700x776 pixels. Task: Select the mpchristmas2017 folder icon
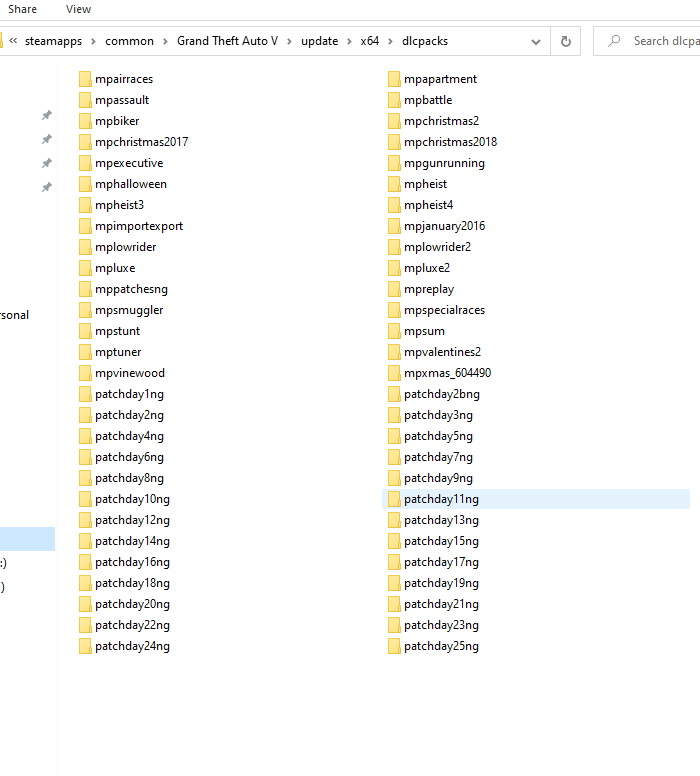click(x=85, y=142)
